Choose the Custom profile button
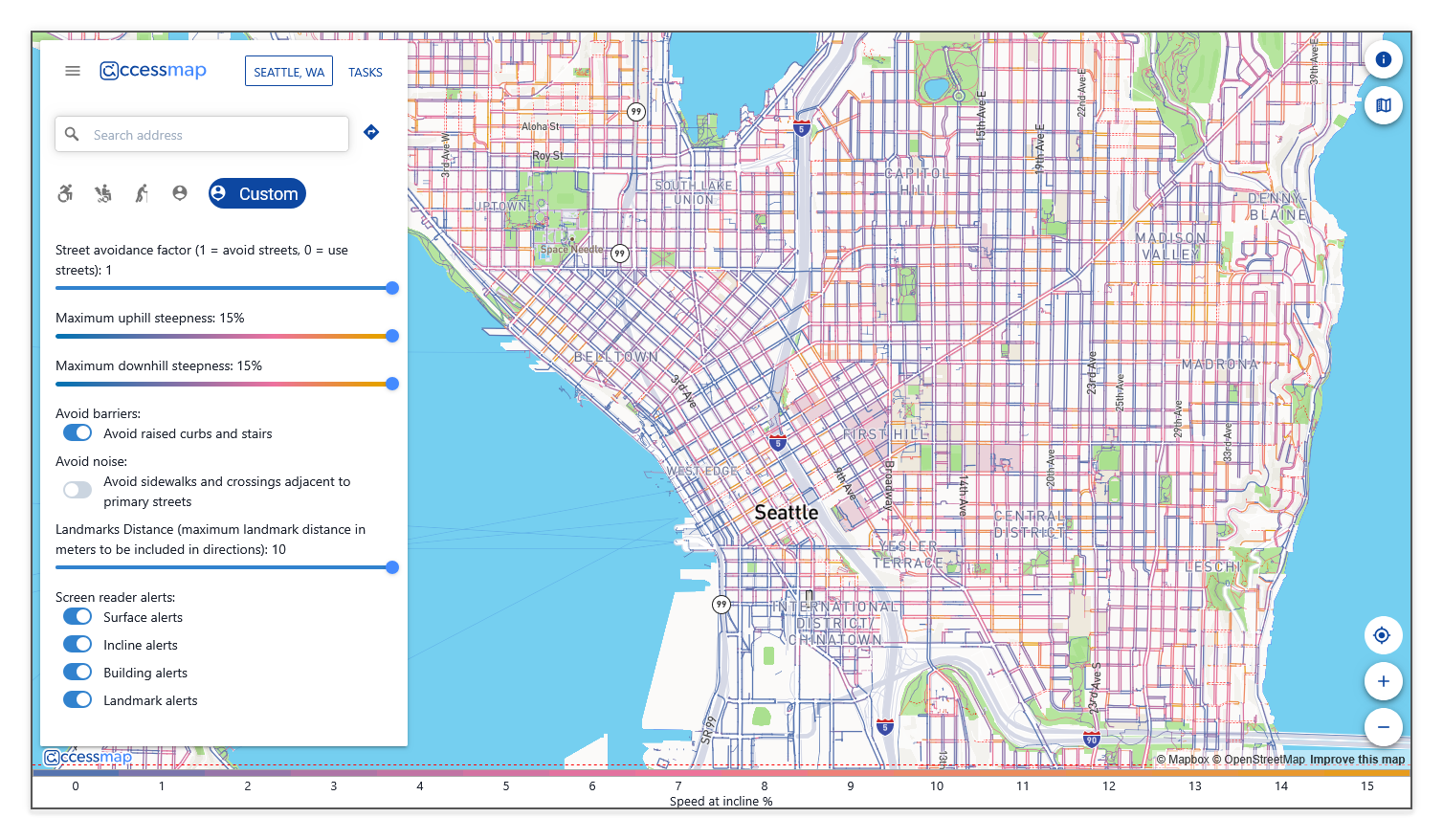1443x840 pixels. click(x=257, y=193)
